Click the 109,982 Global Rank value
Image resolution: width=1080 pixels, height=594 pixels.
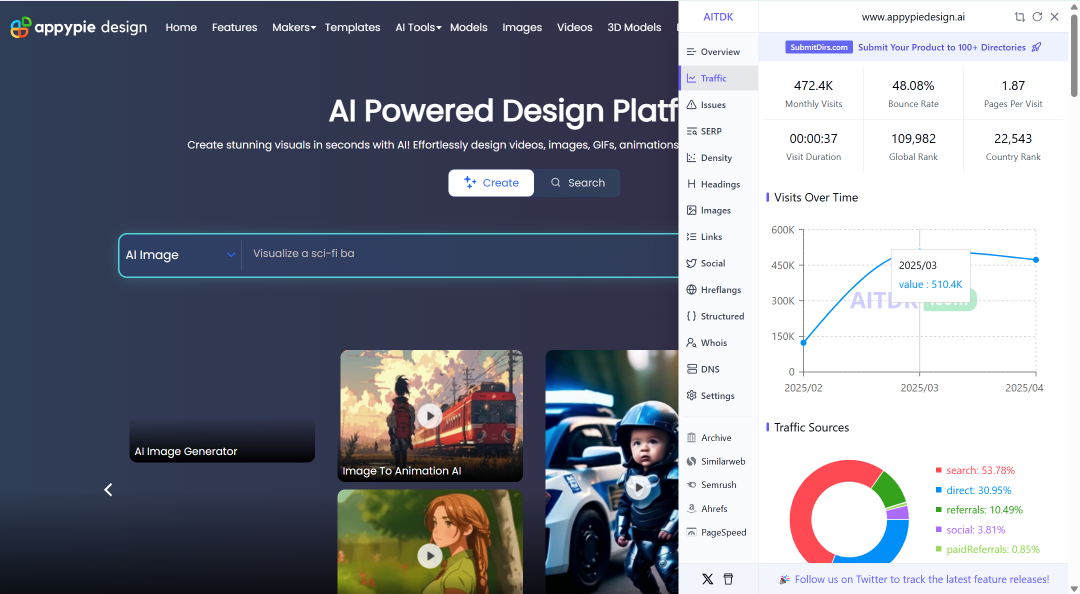pyautogui.click(x=913, y=139)
